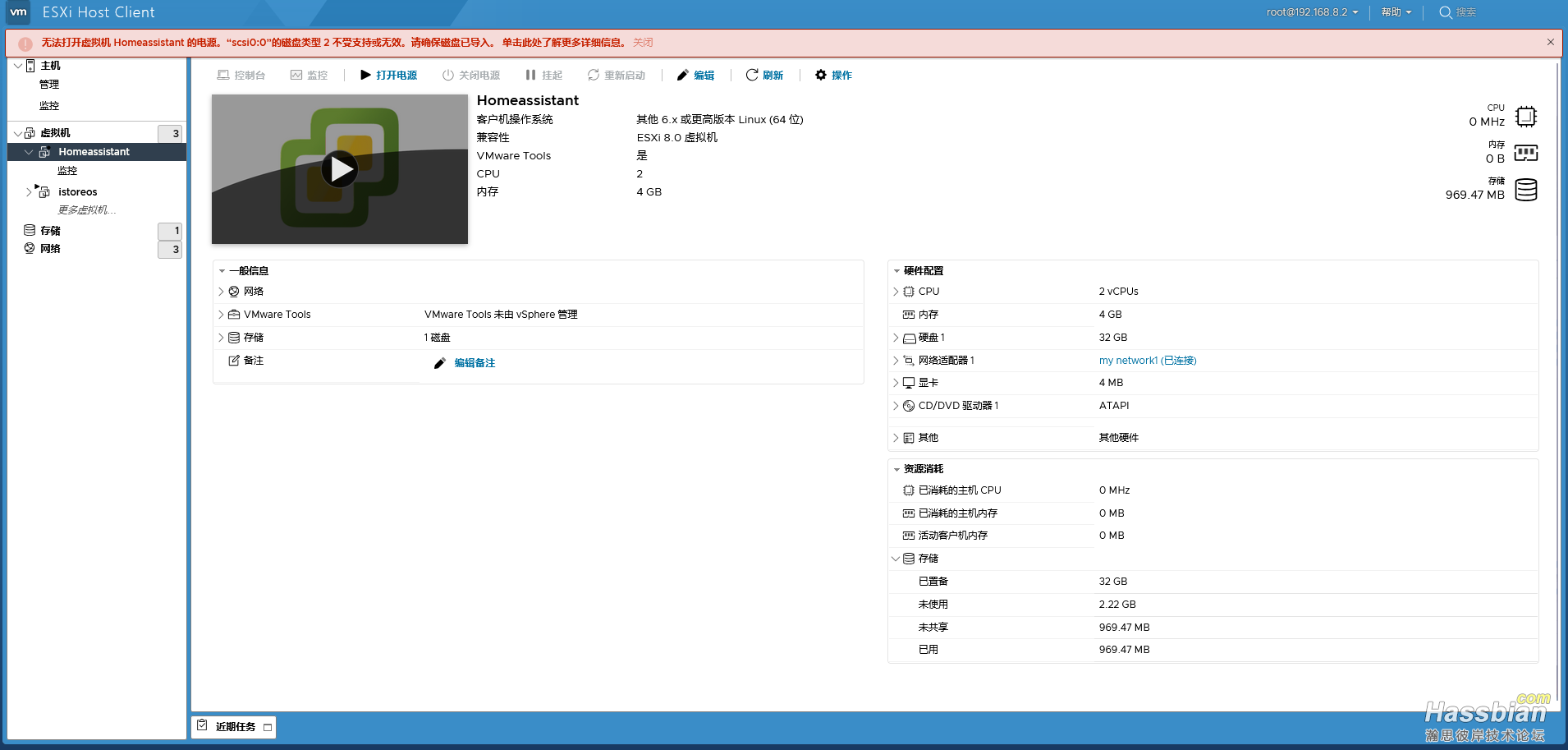This screenshot has width=1568, height=750.
Task: Open my network1 (已连接) link
Action: click(1148, 361)
